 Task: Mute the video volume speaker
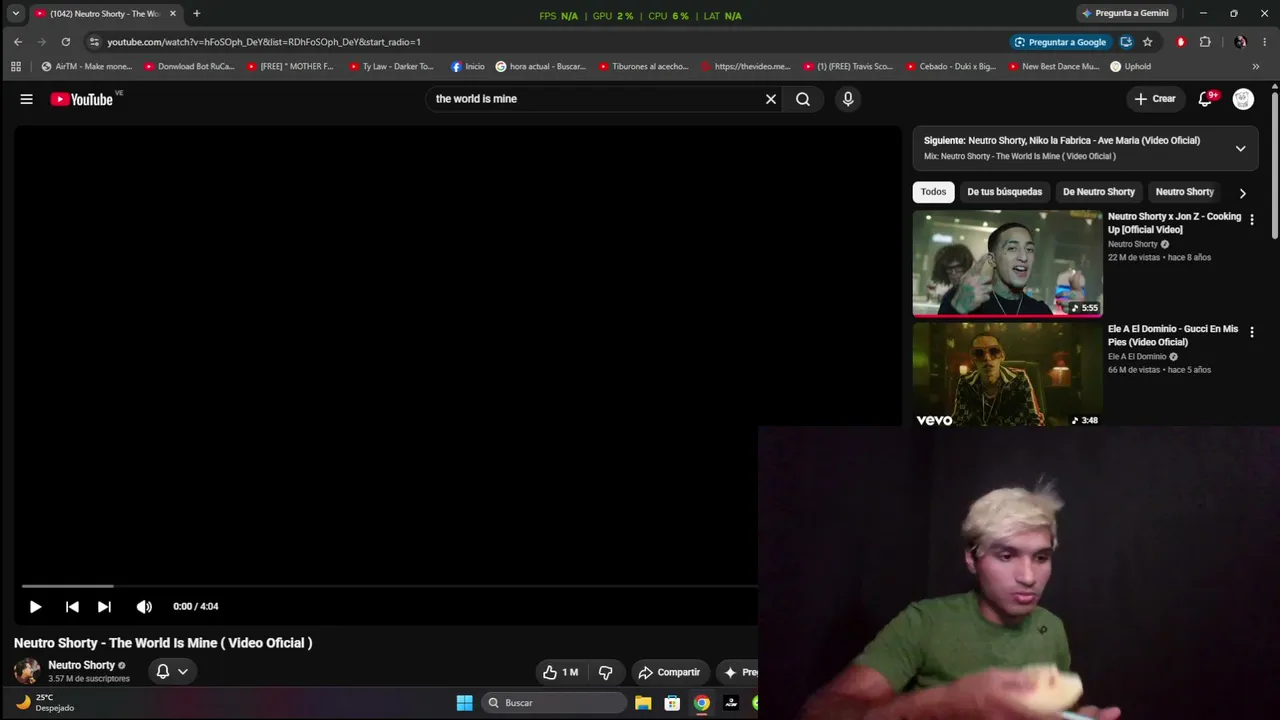tap(144, 606)
